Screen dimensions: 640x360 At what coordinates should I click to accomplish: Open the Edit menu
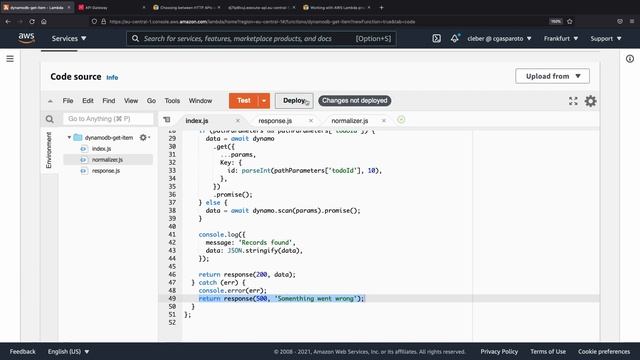pyautogui.click(x=88, y=101)
